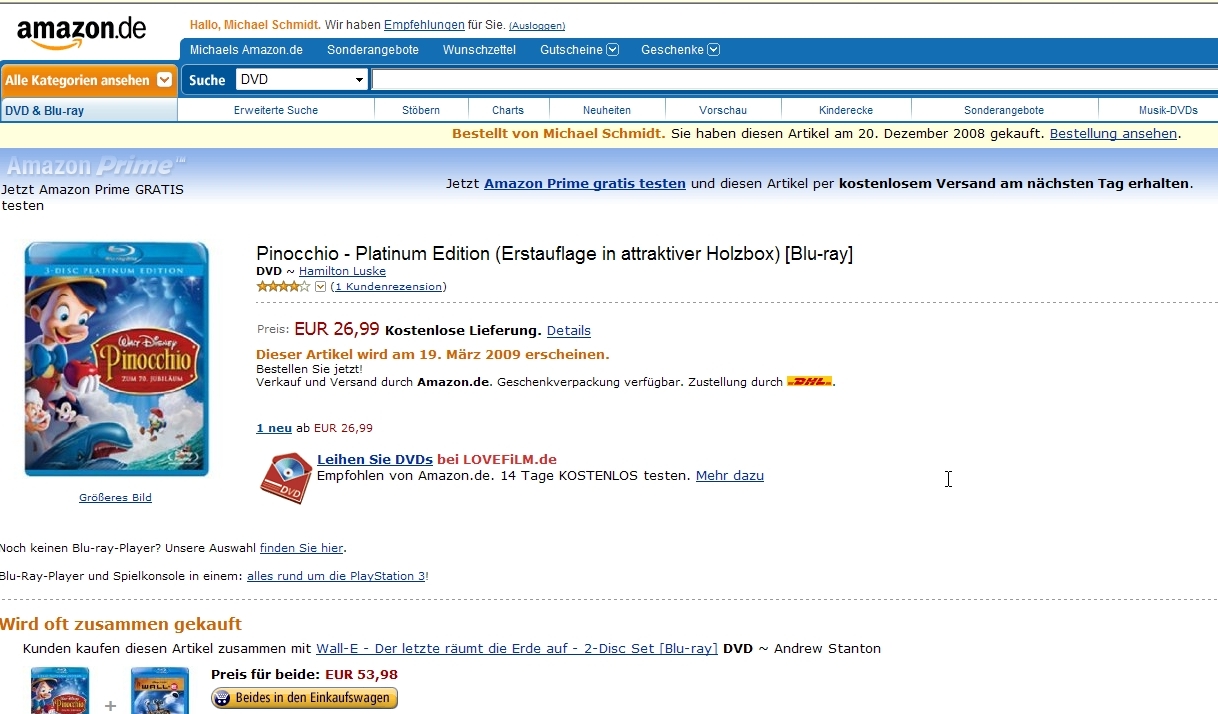
Task: Expand the Alle Kategorien ansehen dropdown
Action: tap(164, 80)
